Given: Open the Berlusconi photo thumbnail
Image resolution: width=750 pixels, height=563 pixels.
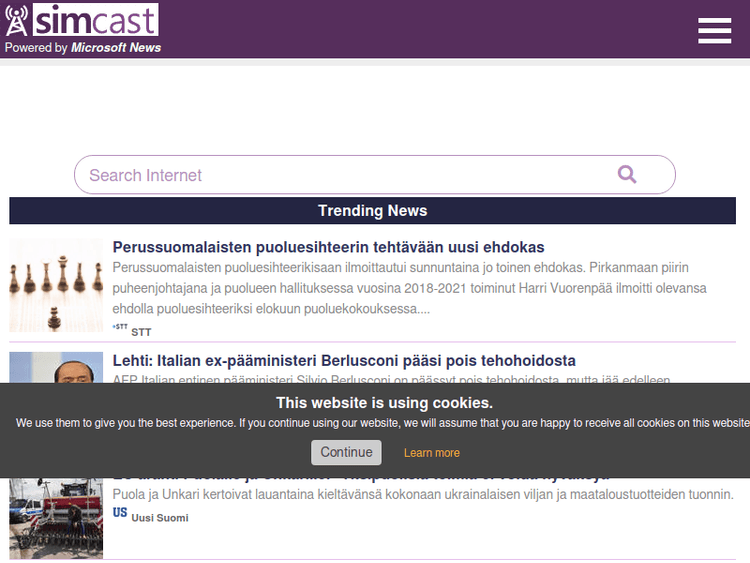Looking at the screenshot, I should pyautogui.click(x=56, y=367).
